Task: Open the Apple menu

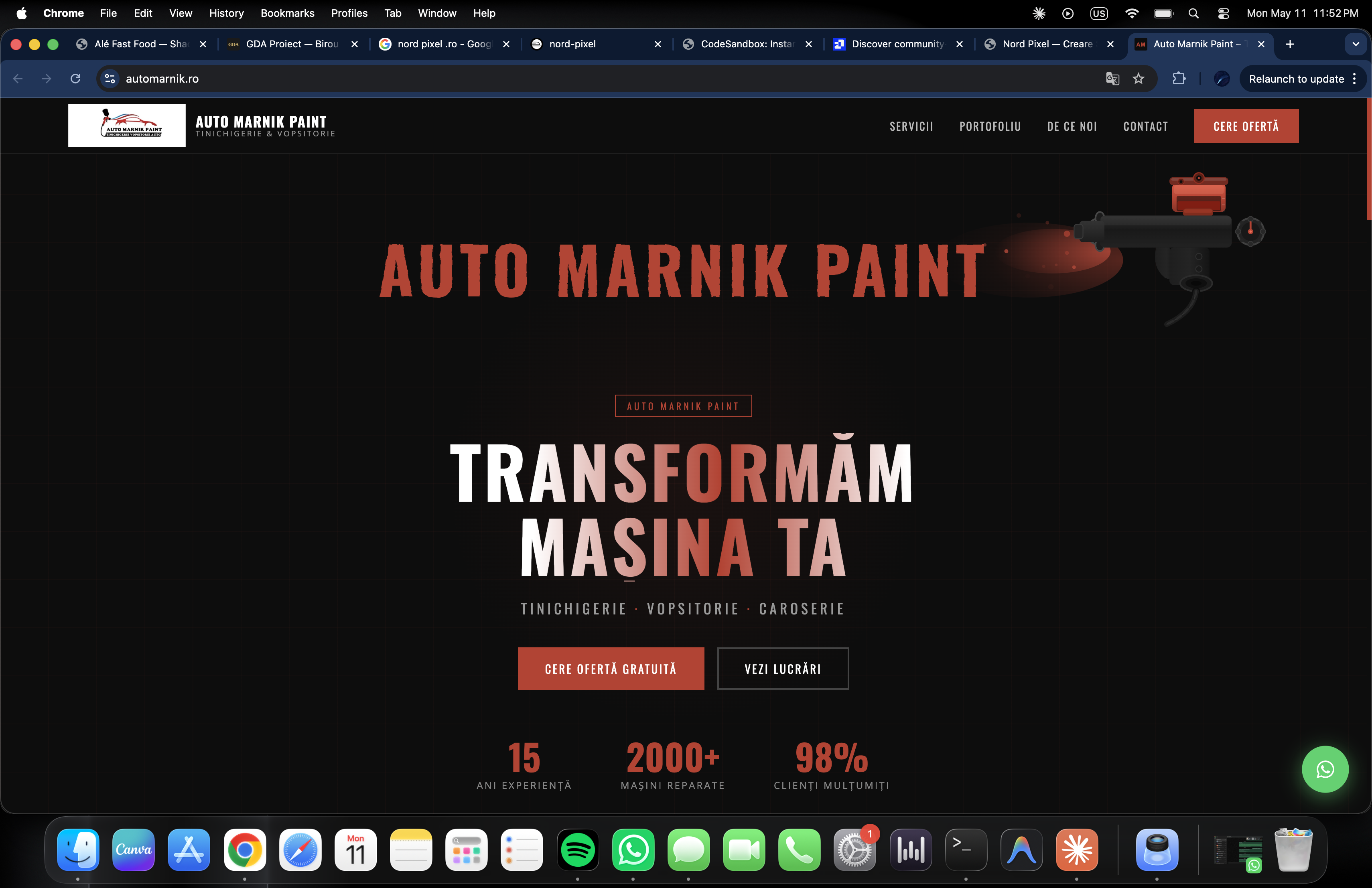Action: 21,13
